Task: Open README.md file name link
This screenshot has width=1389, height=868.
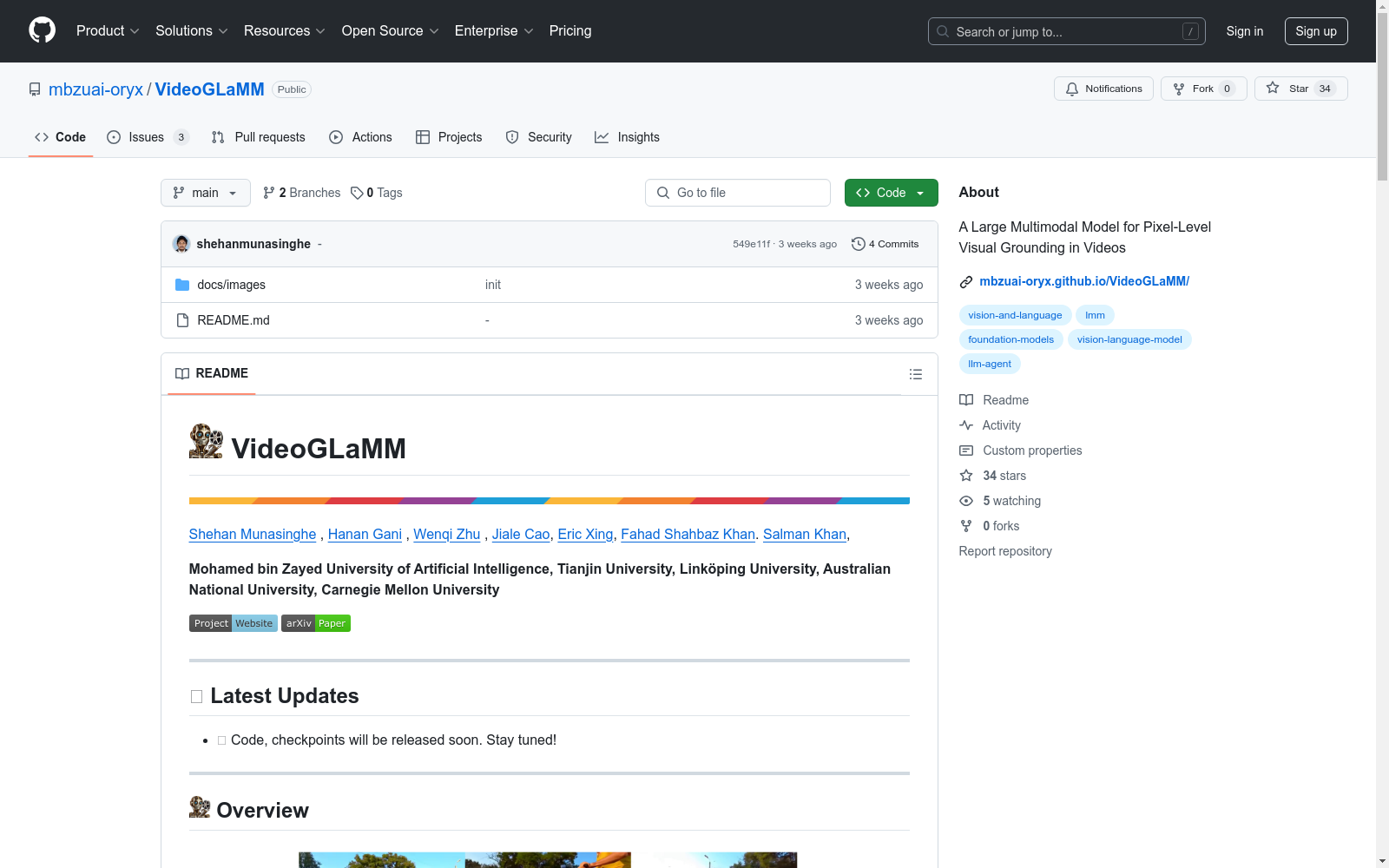Action: tap(234, 320)
